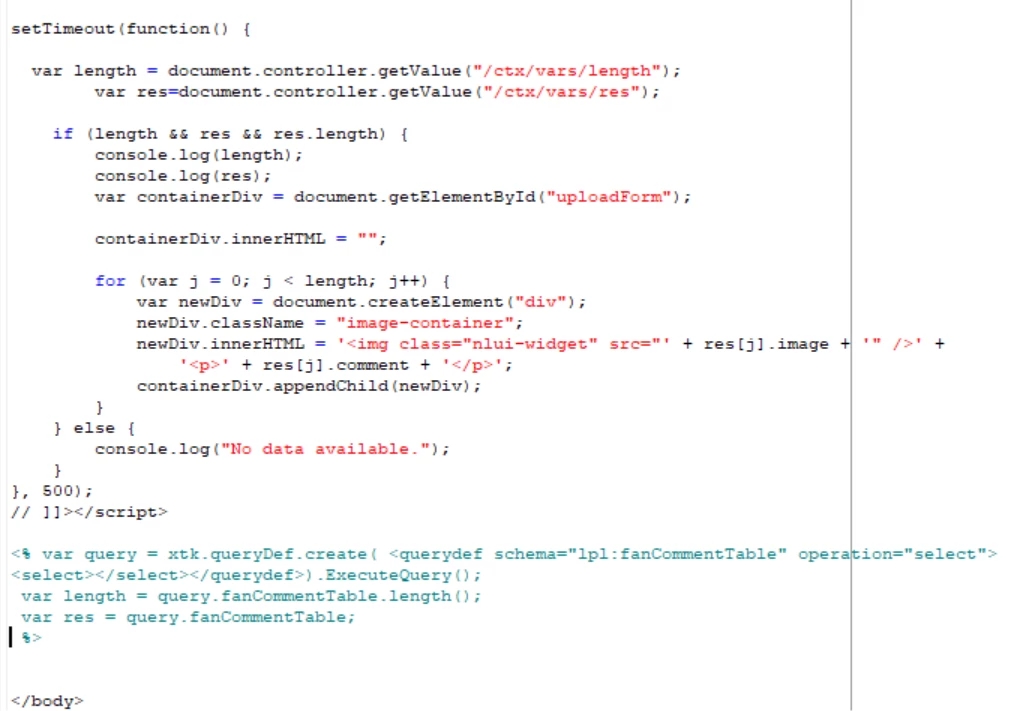Click the if keyword in condition line
Image resolution: width=1026 pixels, height=711 pixels.
coord(63,134)
